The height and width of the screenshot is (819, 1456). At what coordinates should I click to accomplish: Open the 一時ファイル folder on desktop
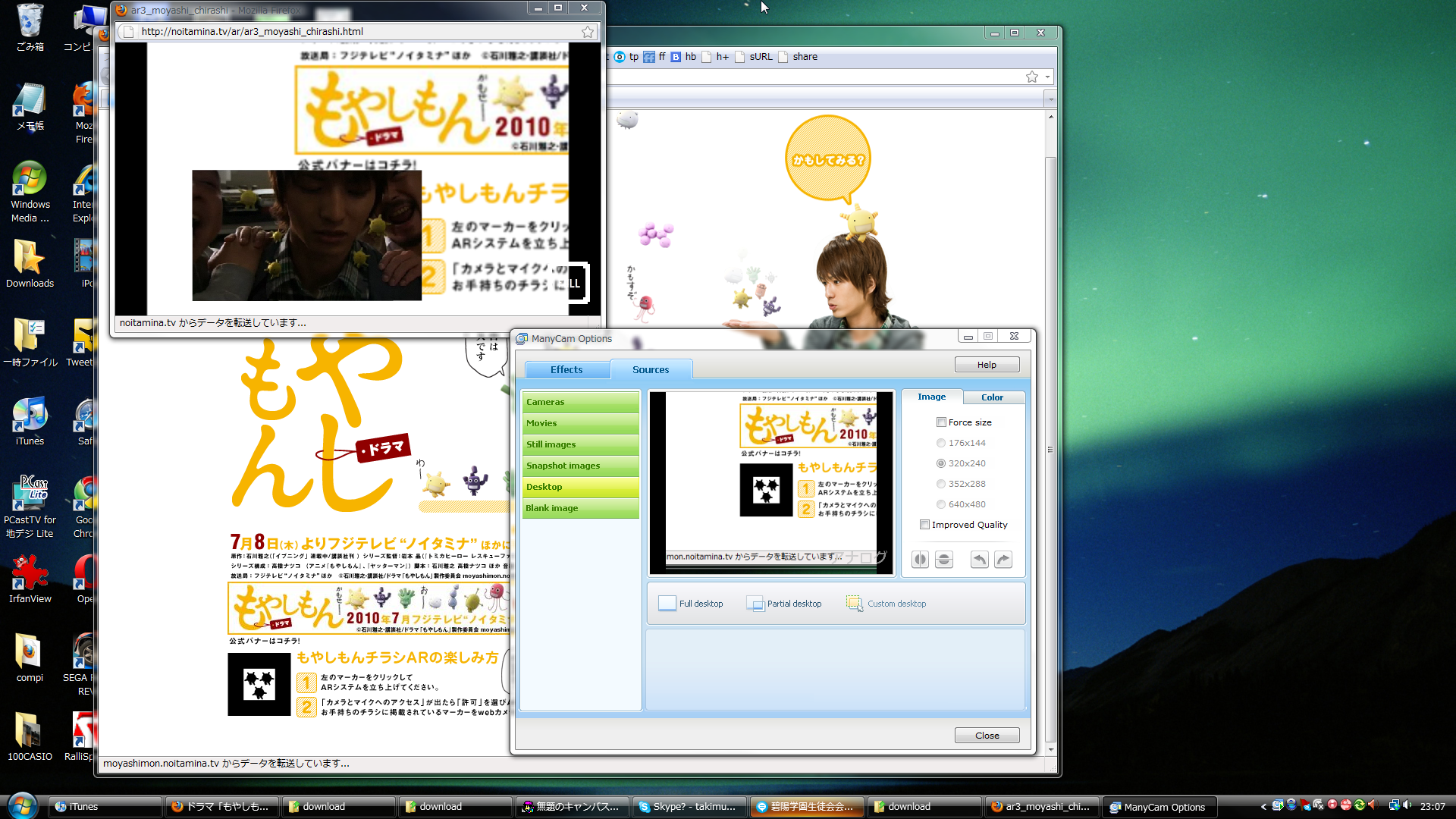30,344
